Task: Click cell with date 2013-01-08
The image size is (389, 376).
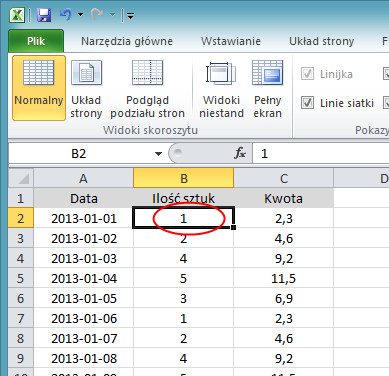Action: [x=83, y=358]
